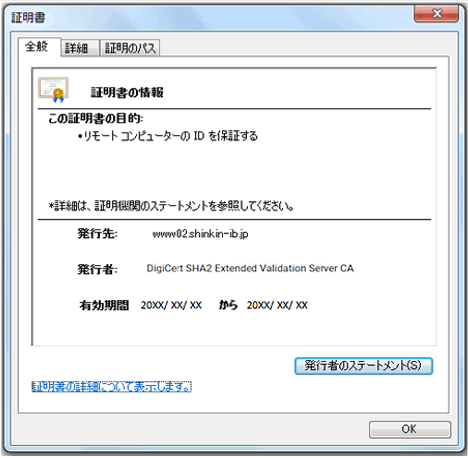The width and height of the screenshot is (468, 458).
Task: Click the 証明機関のステートメント note text
Action: coord(171,206)
